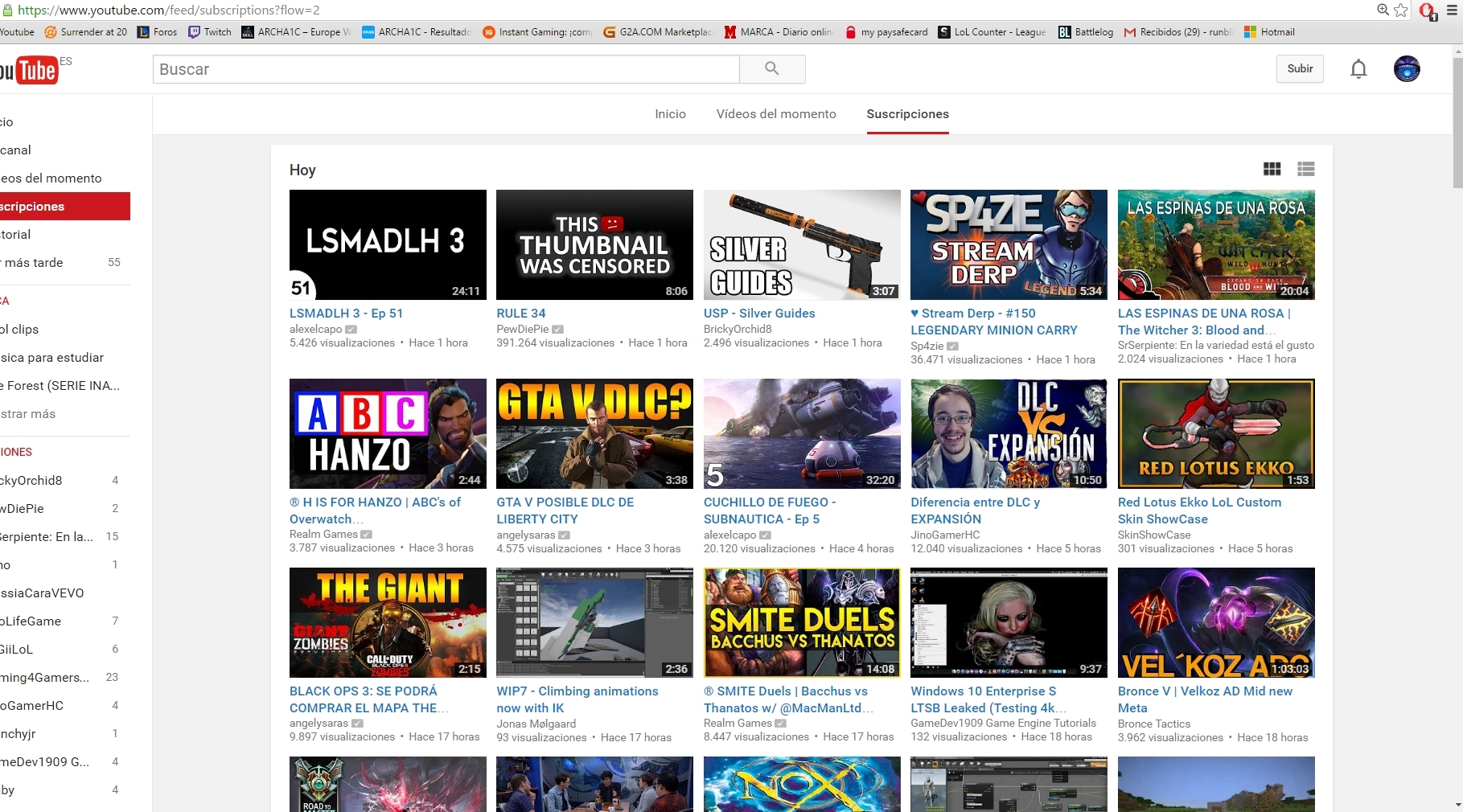The height and width of the screenshot is (812, 1463).
Task: Play the Subnautica episode 5 thumbnail
Action: [802, 433]
